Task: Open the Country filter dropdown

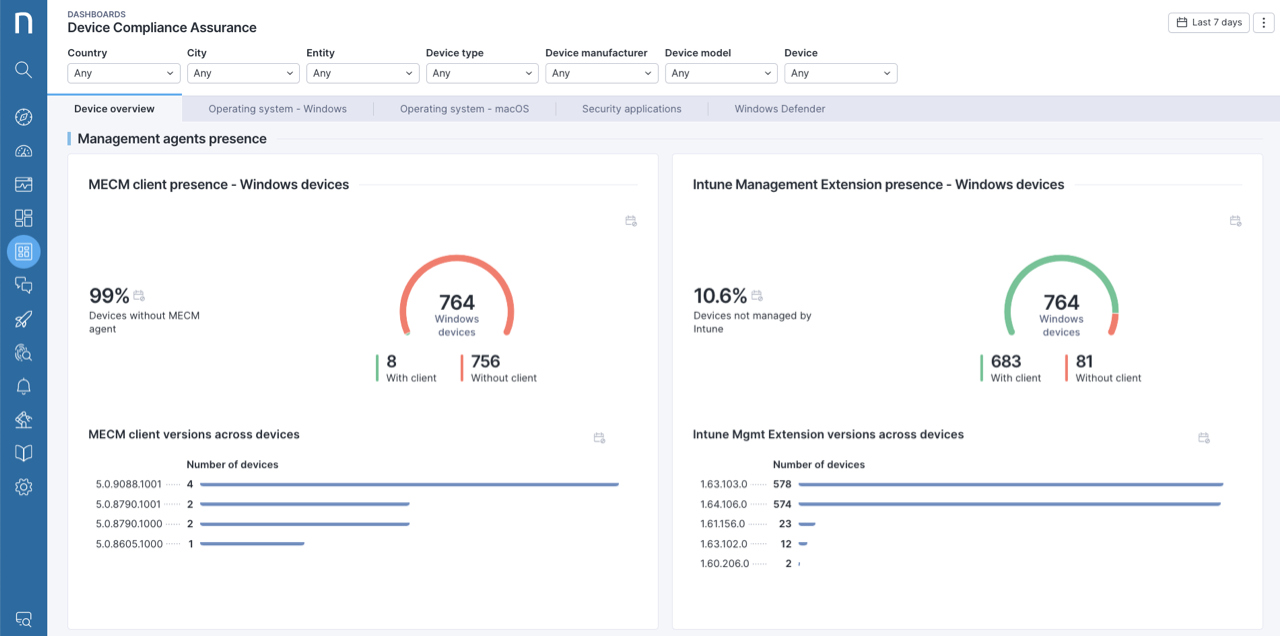Action: tap(122, 73)
